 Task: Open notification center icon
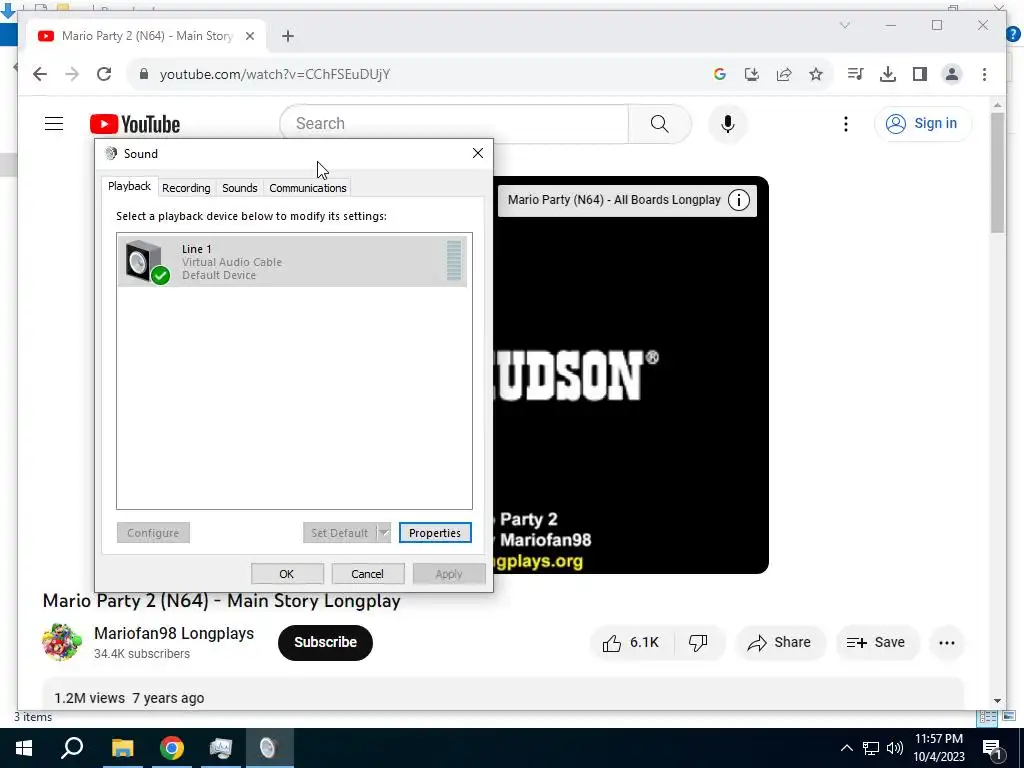click(992, 749)
